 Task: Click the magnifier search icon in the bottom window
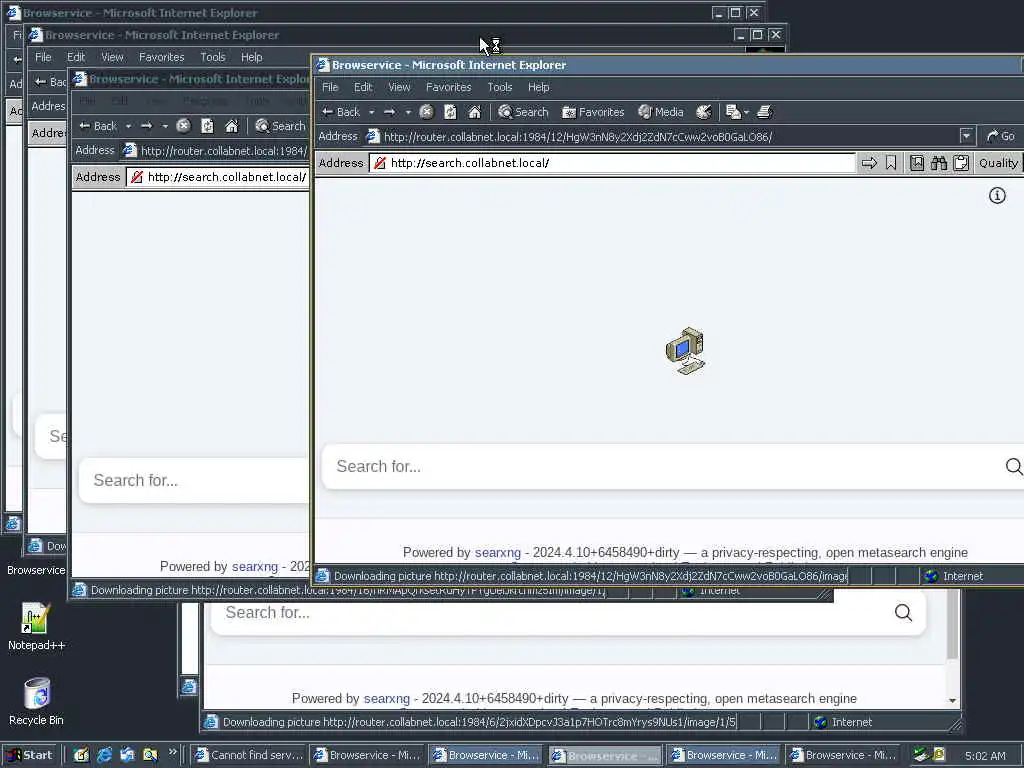[x=903, y=613]
